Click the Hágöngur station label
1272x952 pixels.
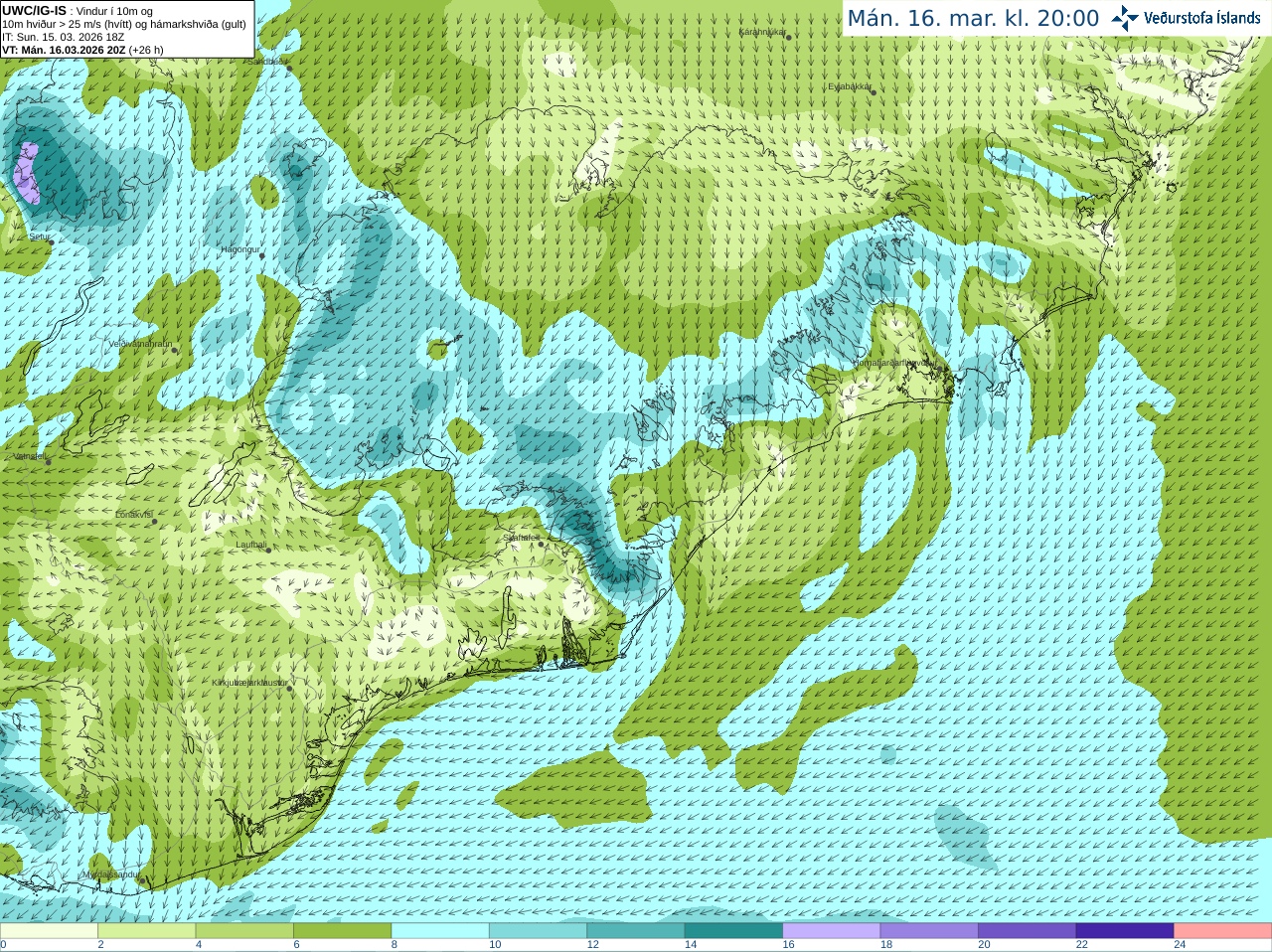[239, 249]
